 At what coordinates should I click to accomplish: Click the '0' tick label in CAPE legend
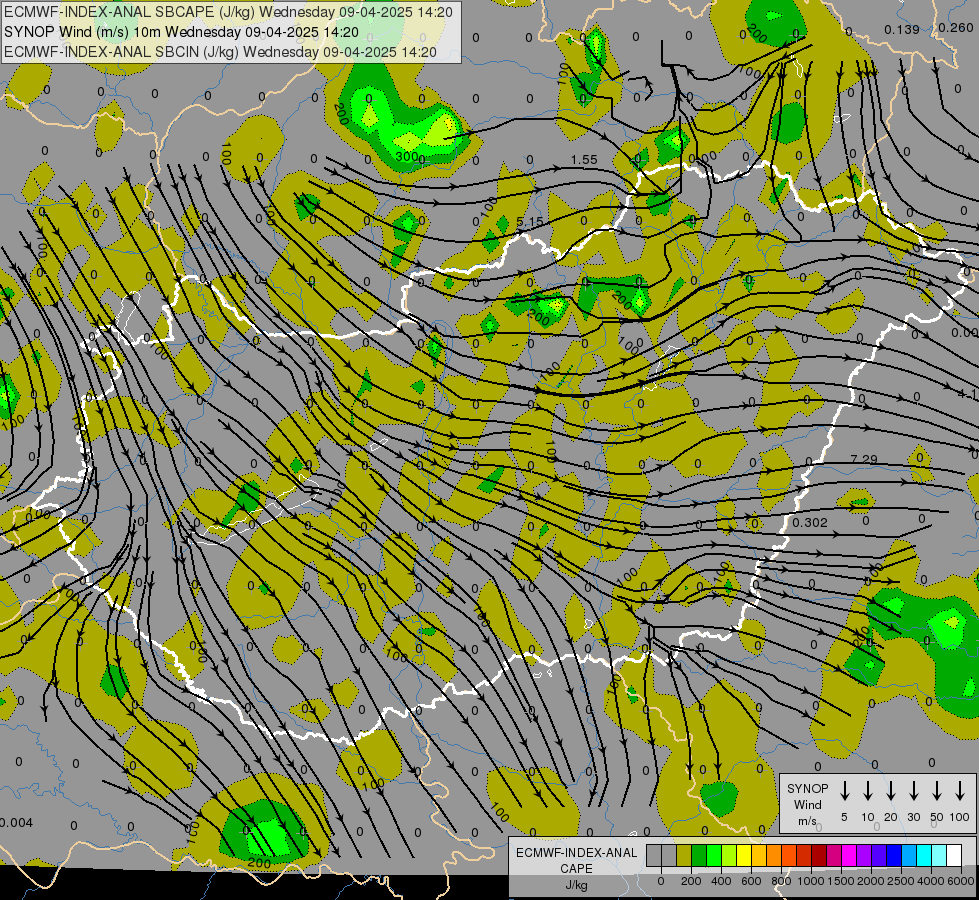661,881
